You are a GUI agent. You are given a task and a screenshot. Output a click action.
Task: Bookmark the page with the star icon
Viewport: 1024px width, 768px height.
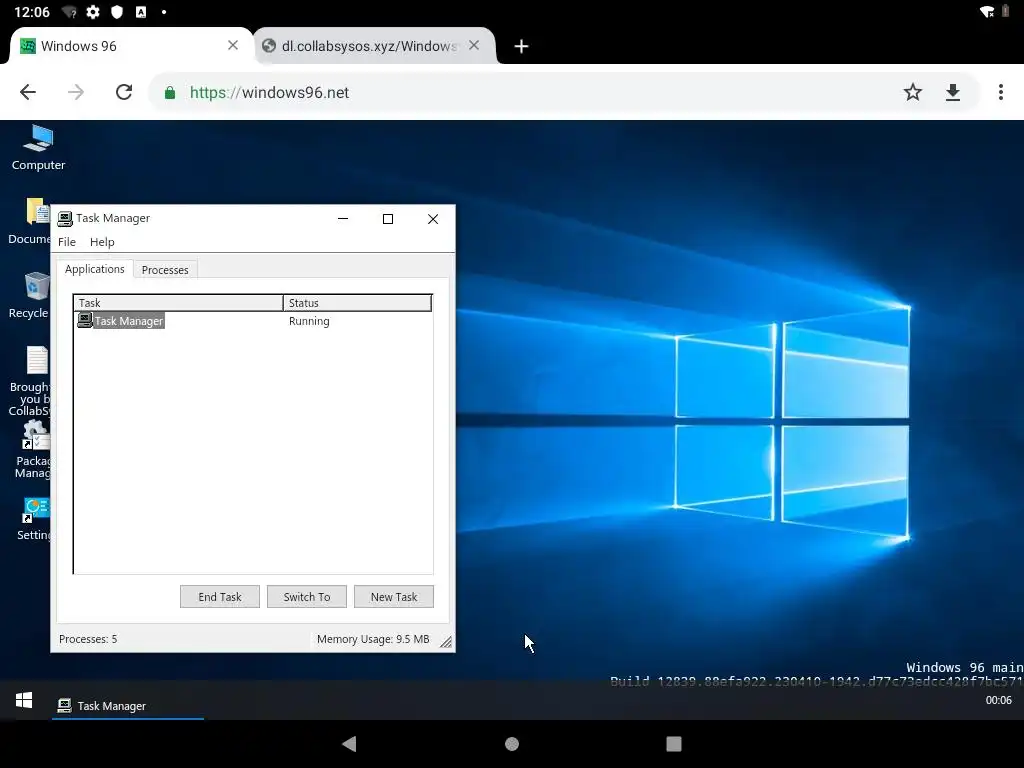913,92
